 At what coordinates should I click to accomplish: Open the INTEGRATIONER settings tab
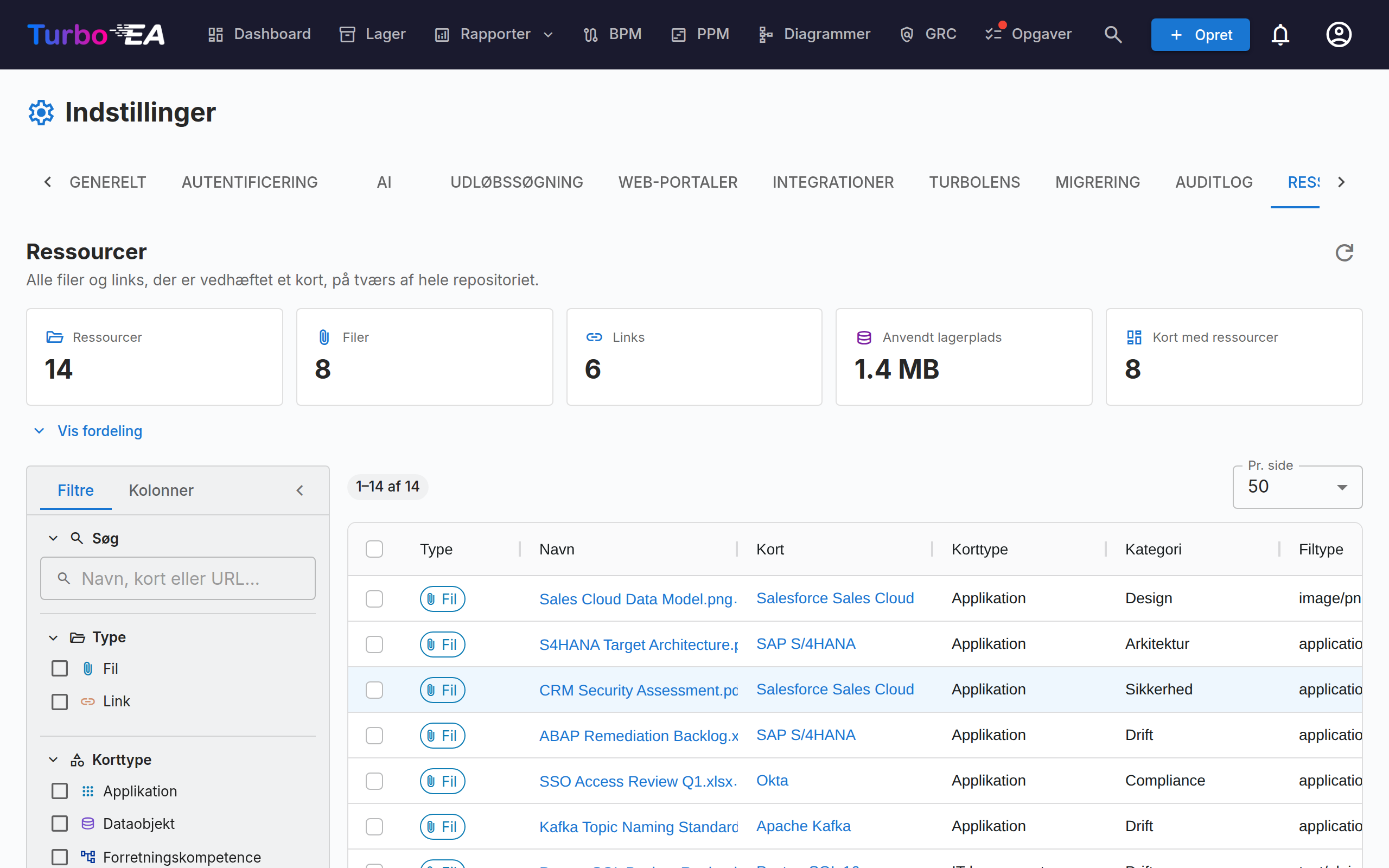[833, 182]
